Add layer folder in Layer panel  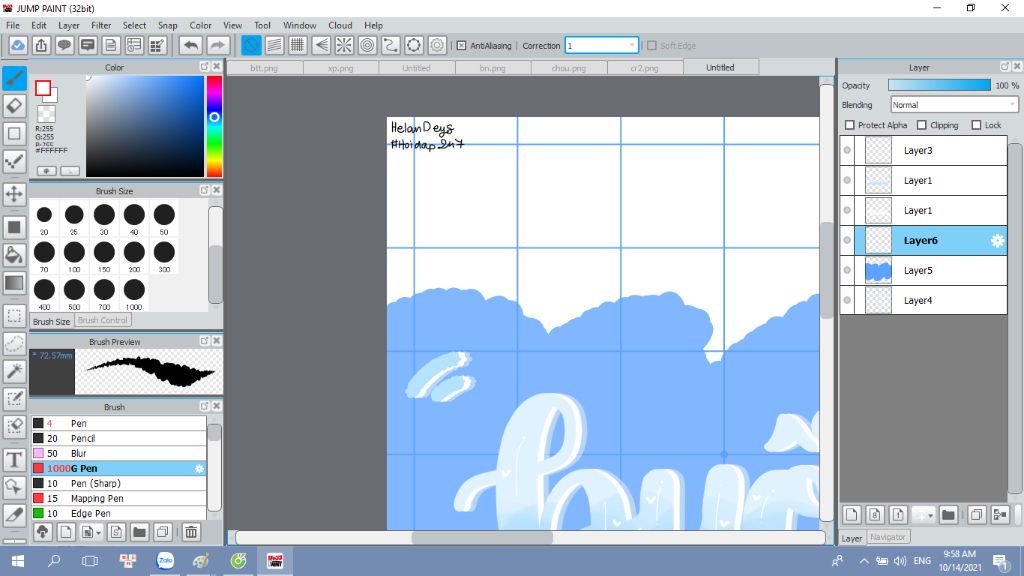(948, 515)
